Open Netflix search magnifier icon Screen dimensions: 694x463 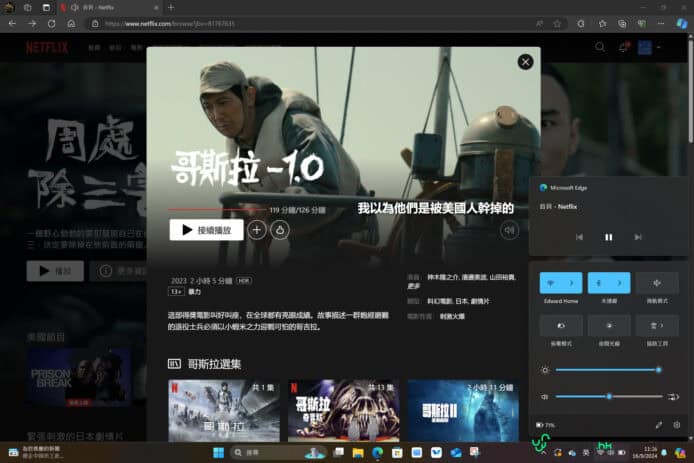point(600,47)
